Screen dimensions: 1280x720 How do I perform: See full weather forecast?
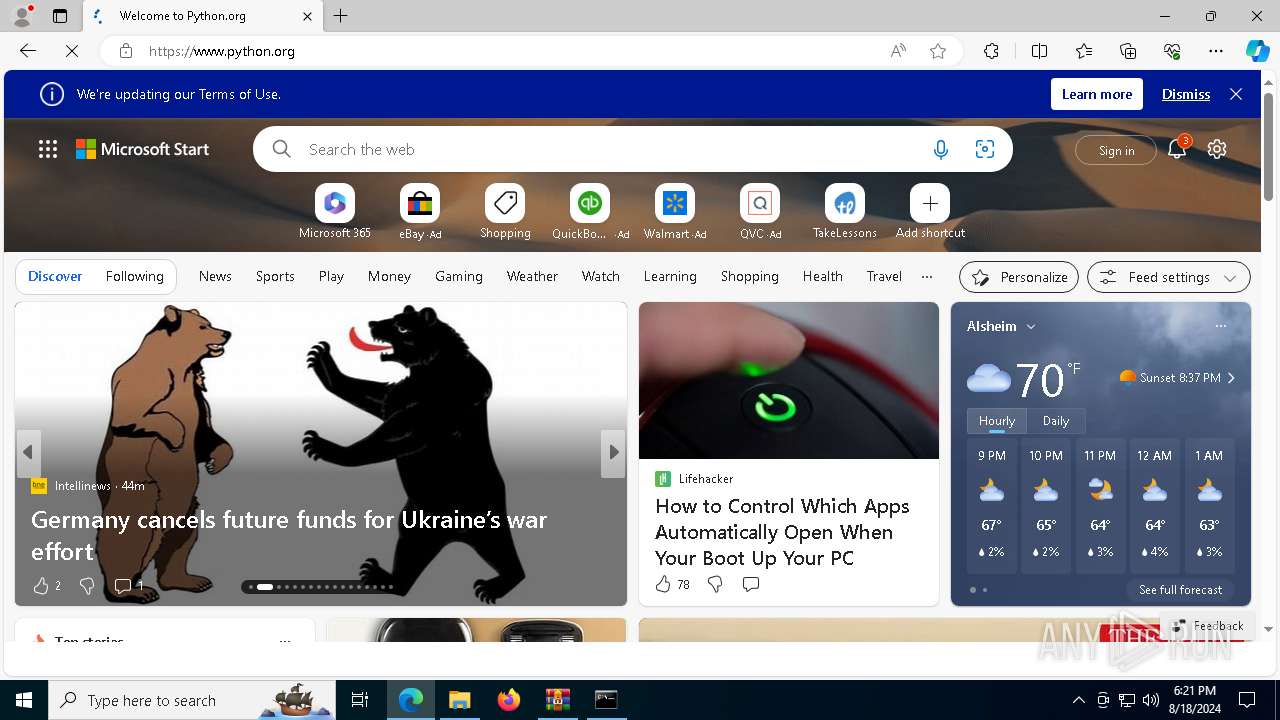(1180, 590)
